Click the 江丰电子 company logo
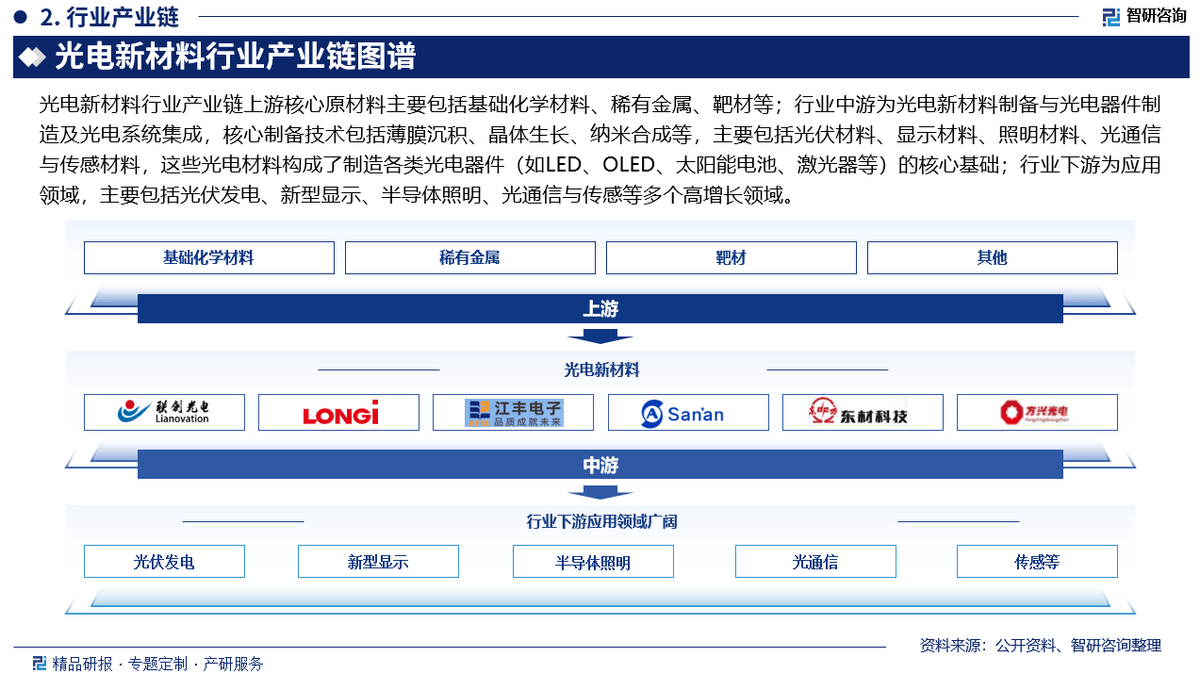This screenshot has height=673, width=1200. [x=513, y=412]
